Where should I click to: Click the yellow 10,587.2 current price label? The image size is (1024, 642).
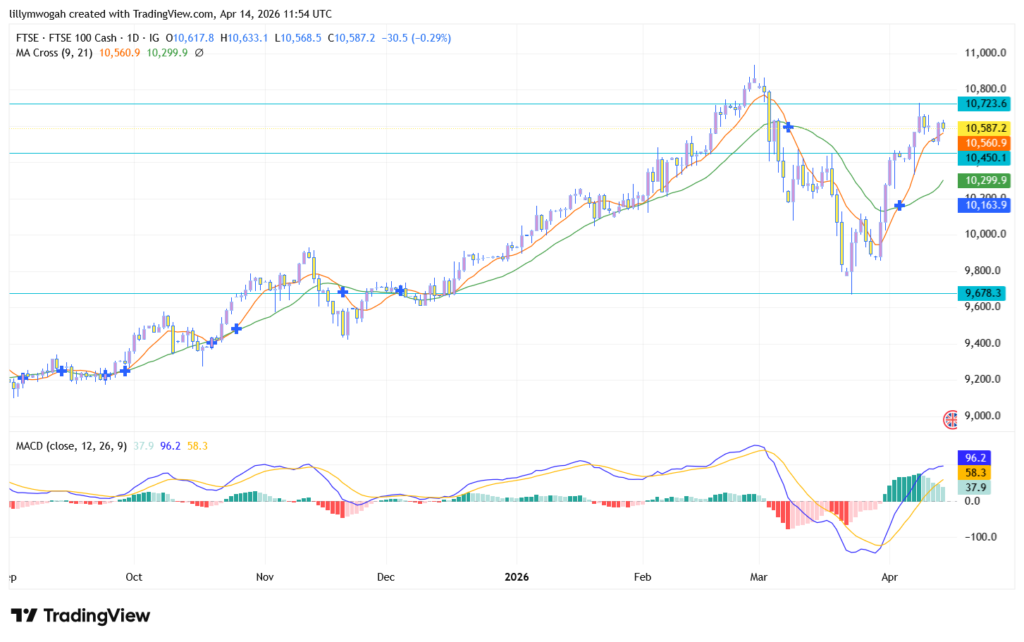click(x=983, y=128)
